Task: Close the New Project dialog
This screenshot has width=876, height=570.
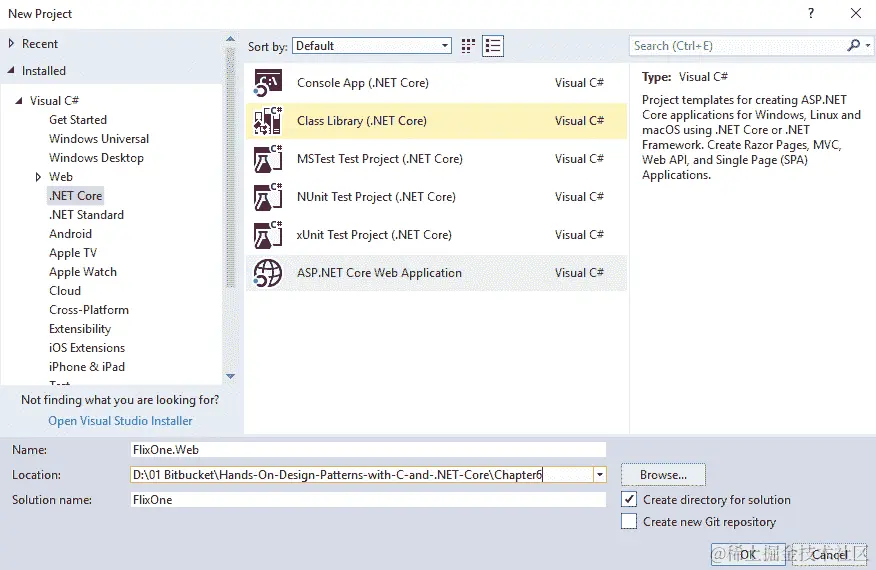Action: click(x=855, y=13)
